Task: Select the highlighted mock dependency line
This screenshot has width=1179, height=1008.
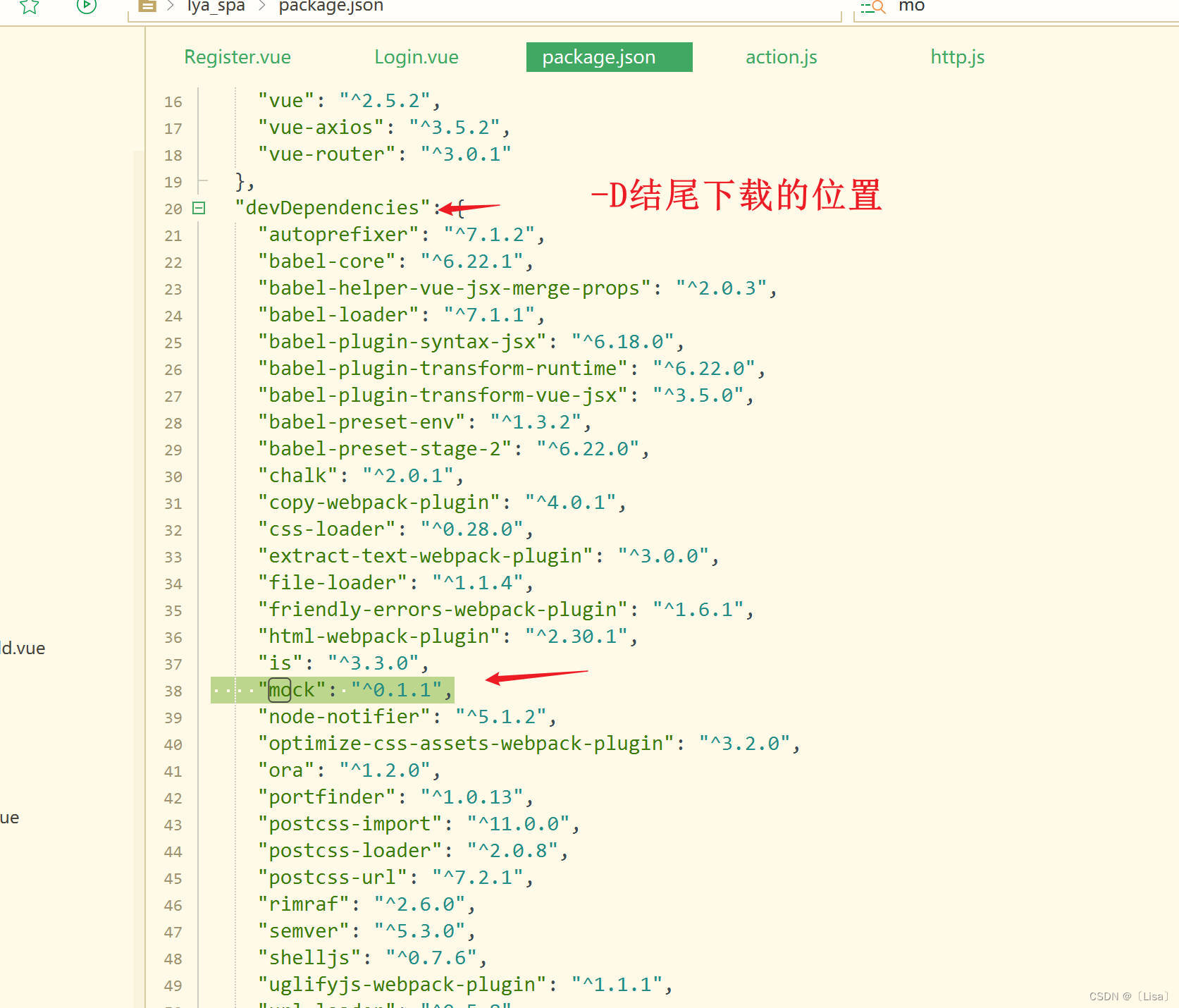Action: tap(331, 690)
